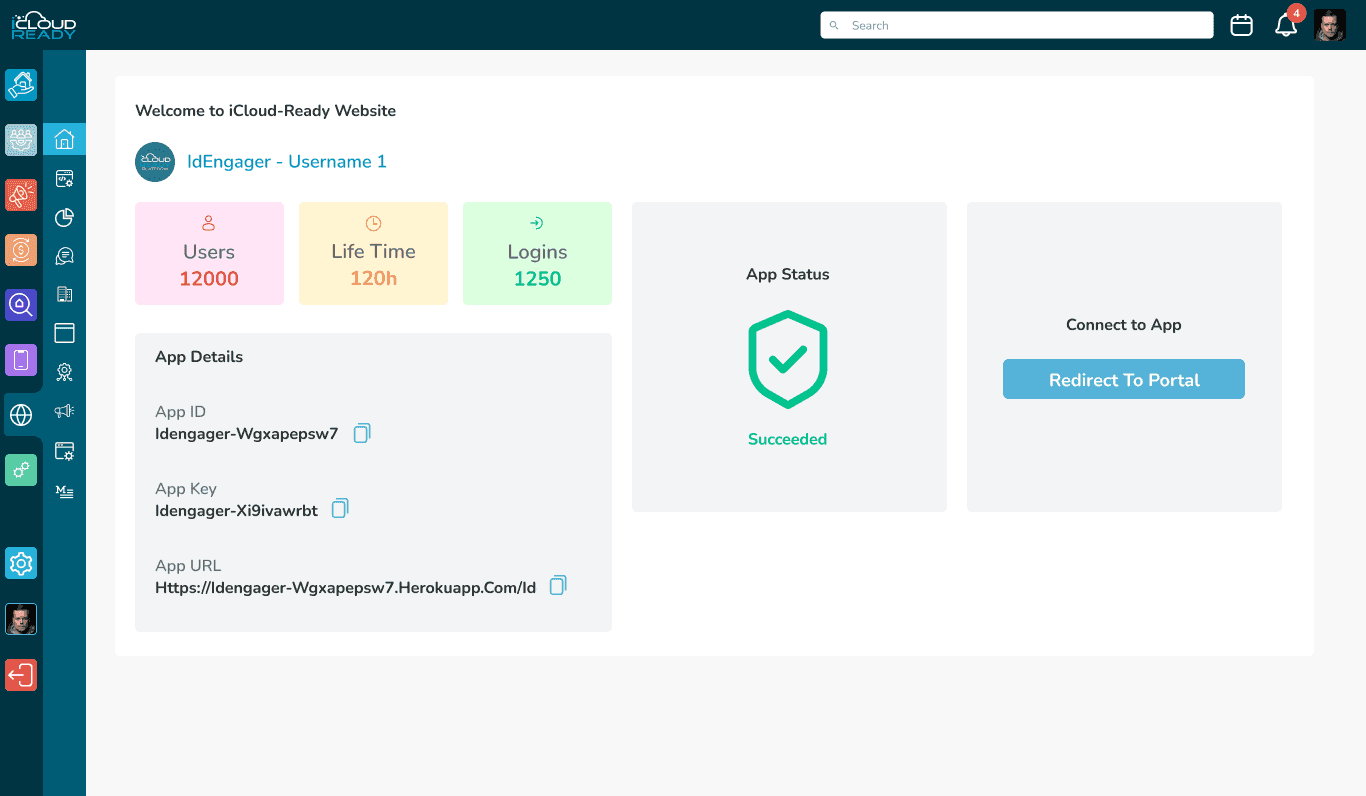The image size is (1366, 796).
Task: Select the globe icon in left toolbar
Action: [x=21, y=415]
